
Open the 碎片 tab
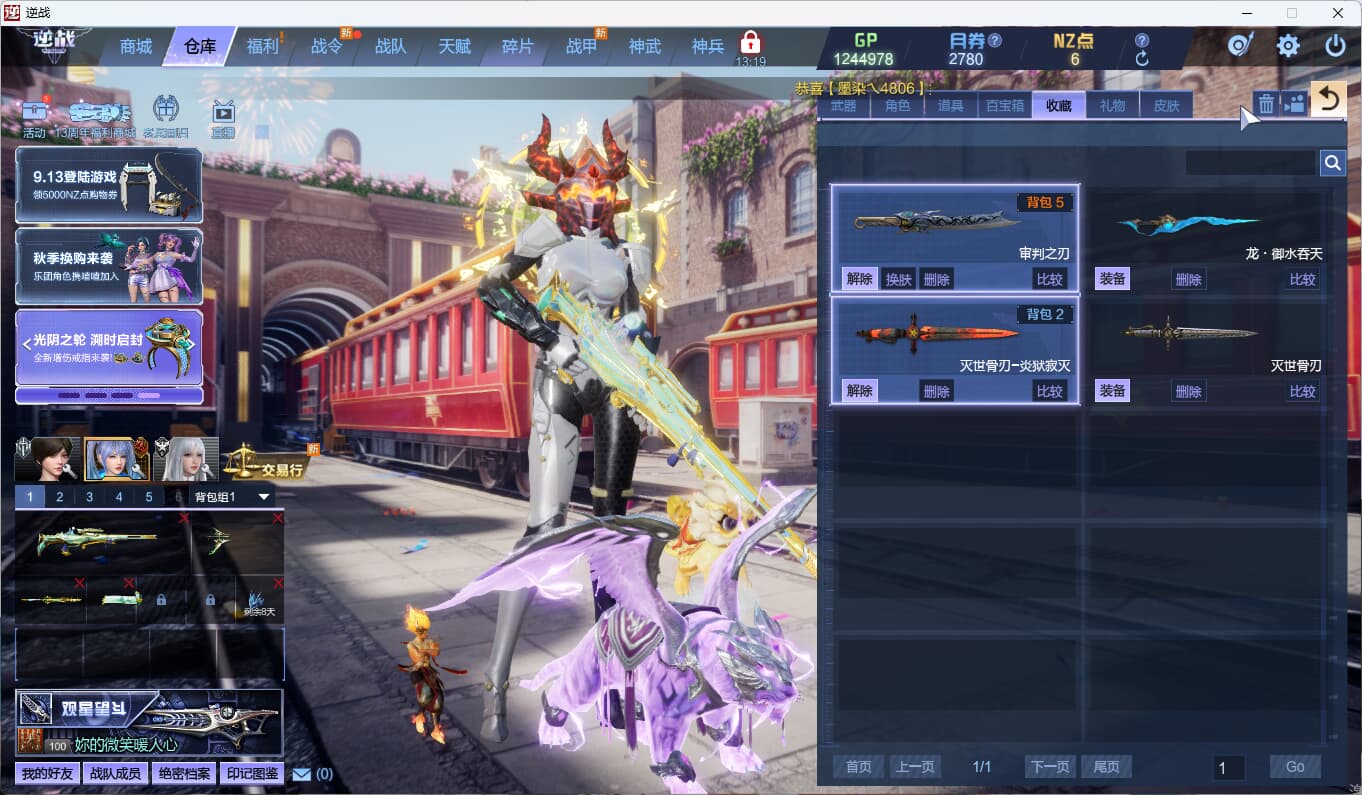517,47
